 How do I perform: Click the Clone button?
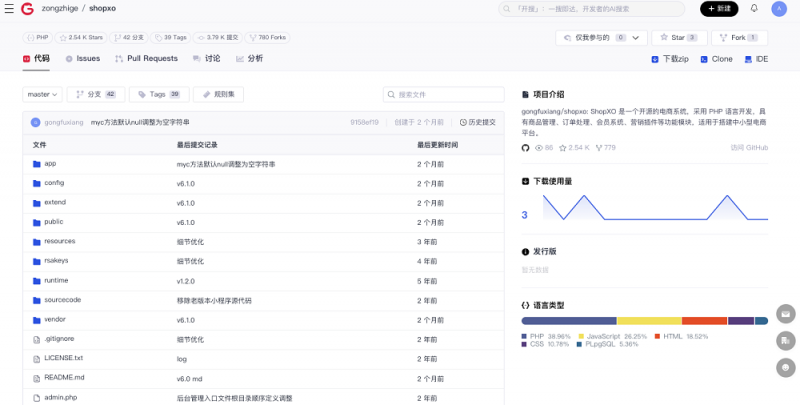click(x=716, y=59)
